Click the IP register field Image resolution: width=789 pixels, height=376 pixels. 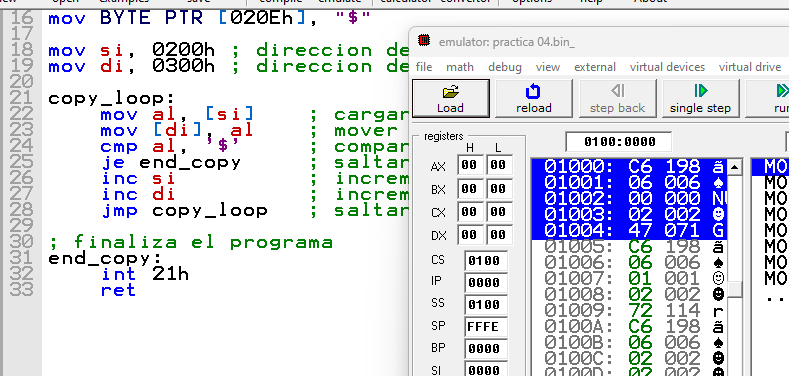coord(486,283)
